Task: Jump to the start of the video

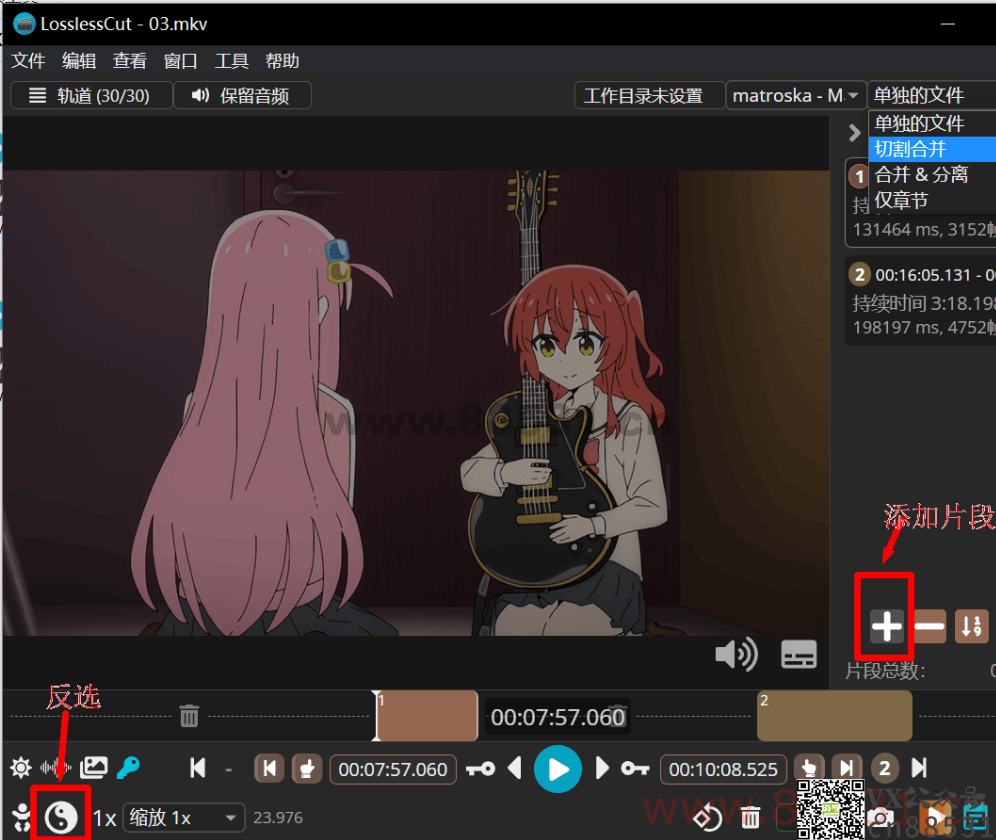Action: click(x=198, y=768)
